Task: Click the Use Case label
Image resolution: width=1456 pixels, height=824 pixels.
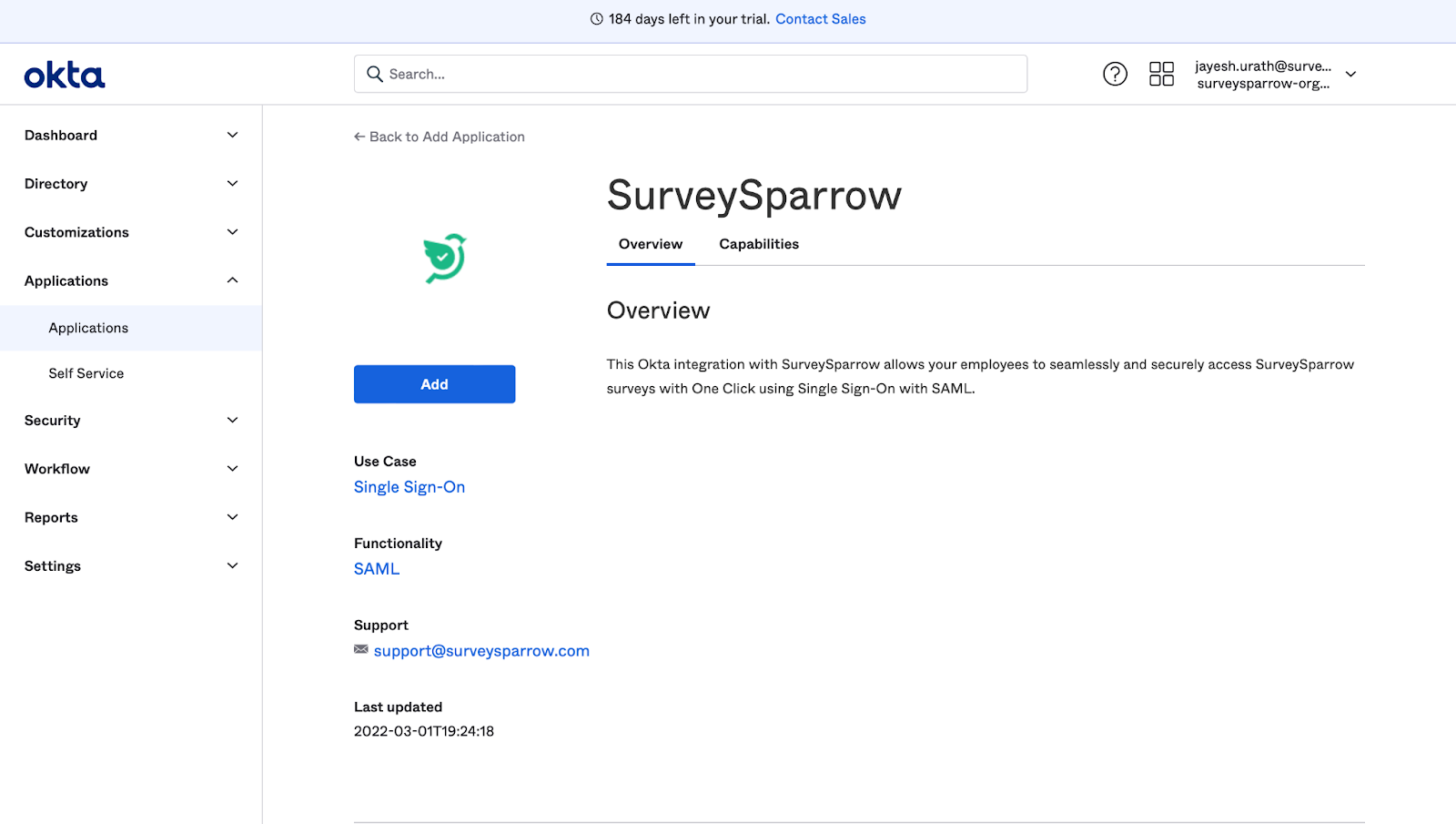Action: (385, 462)
